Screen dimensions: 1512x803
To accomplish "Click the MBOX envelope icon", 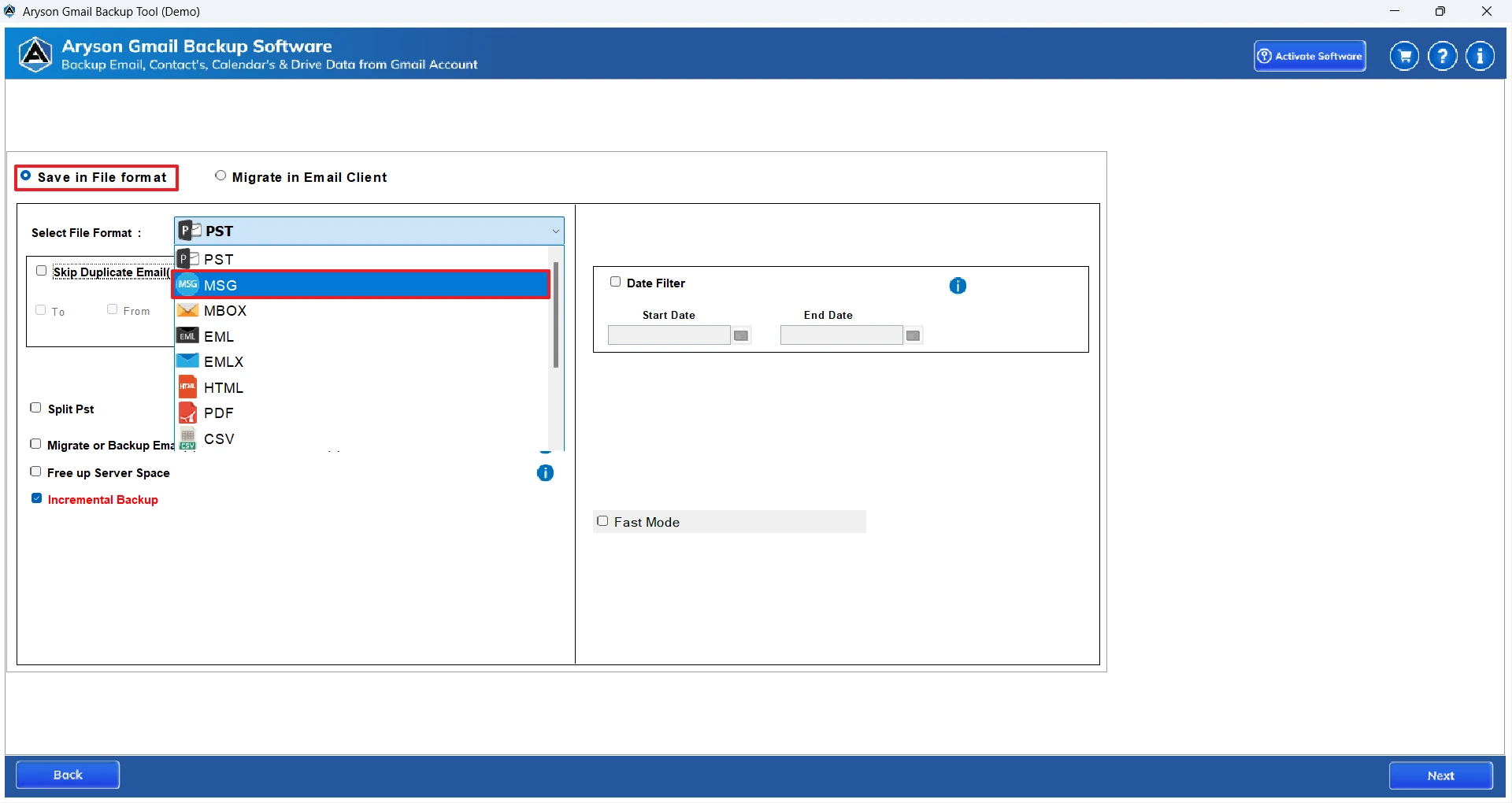I will click(x=187, y=310).
